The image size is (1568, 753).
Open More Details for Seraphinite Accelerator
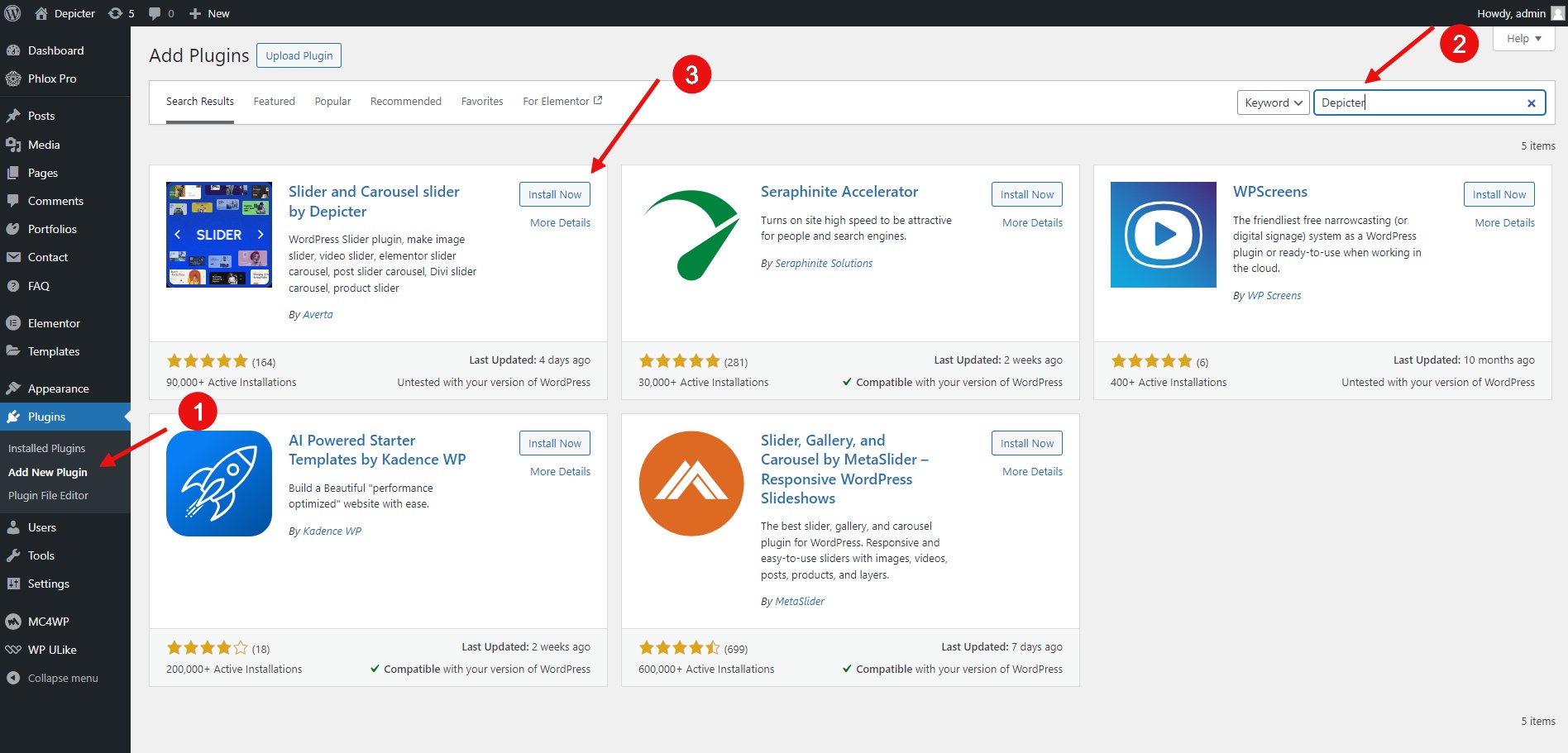[x=1032, y=223]
